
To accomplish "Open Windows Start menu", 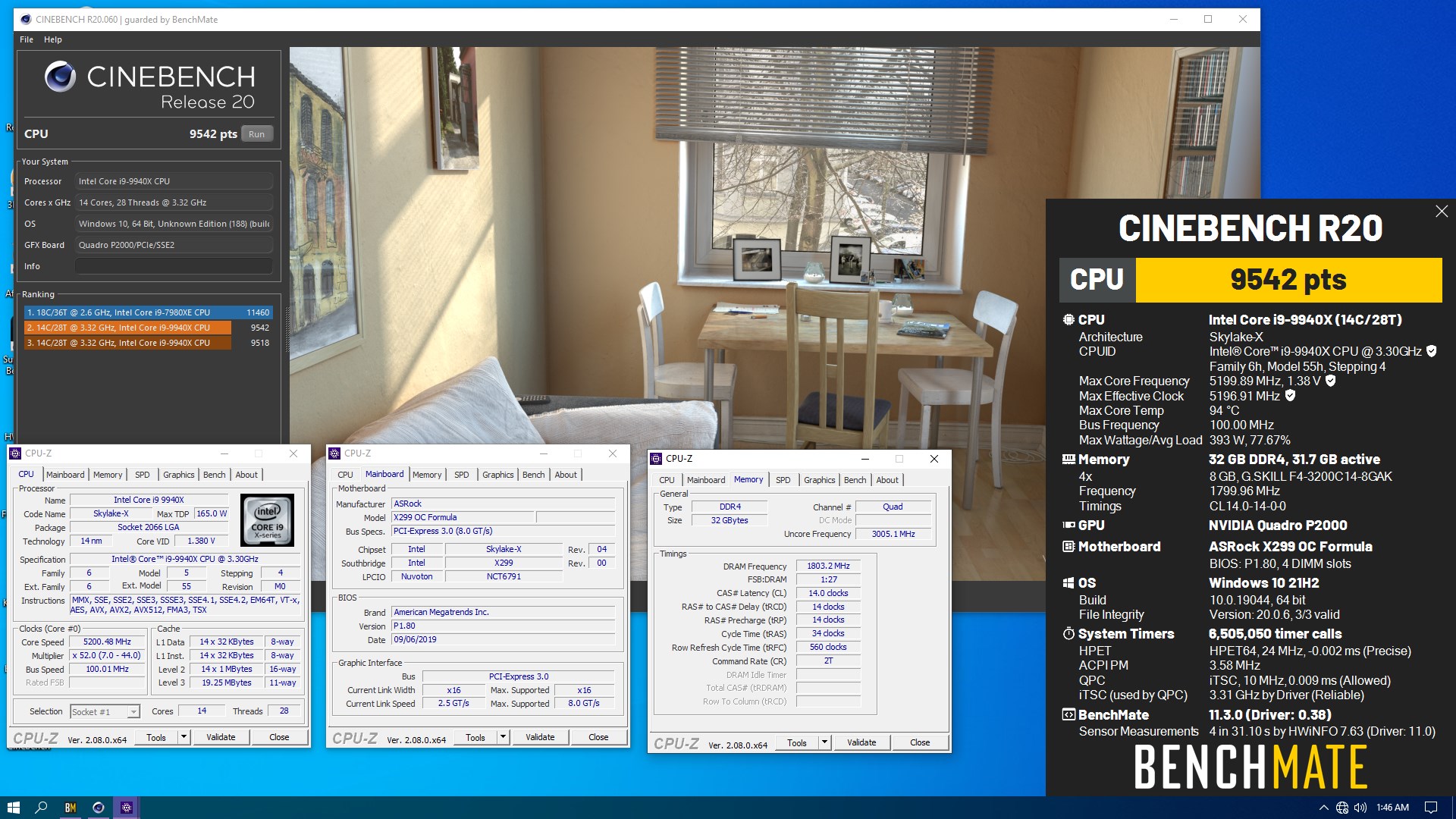I will 13,808.
